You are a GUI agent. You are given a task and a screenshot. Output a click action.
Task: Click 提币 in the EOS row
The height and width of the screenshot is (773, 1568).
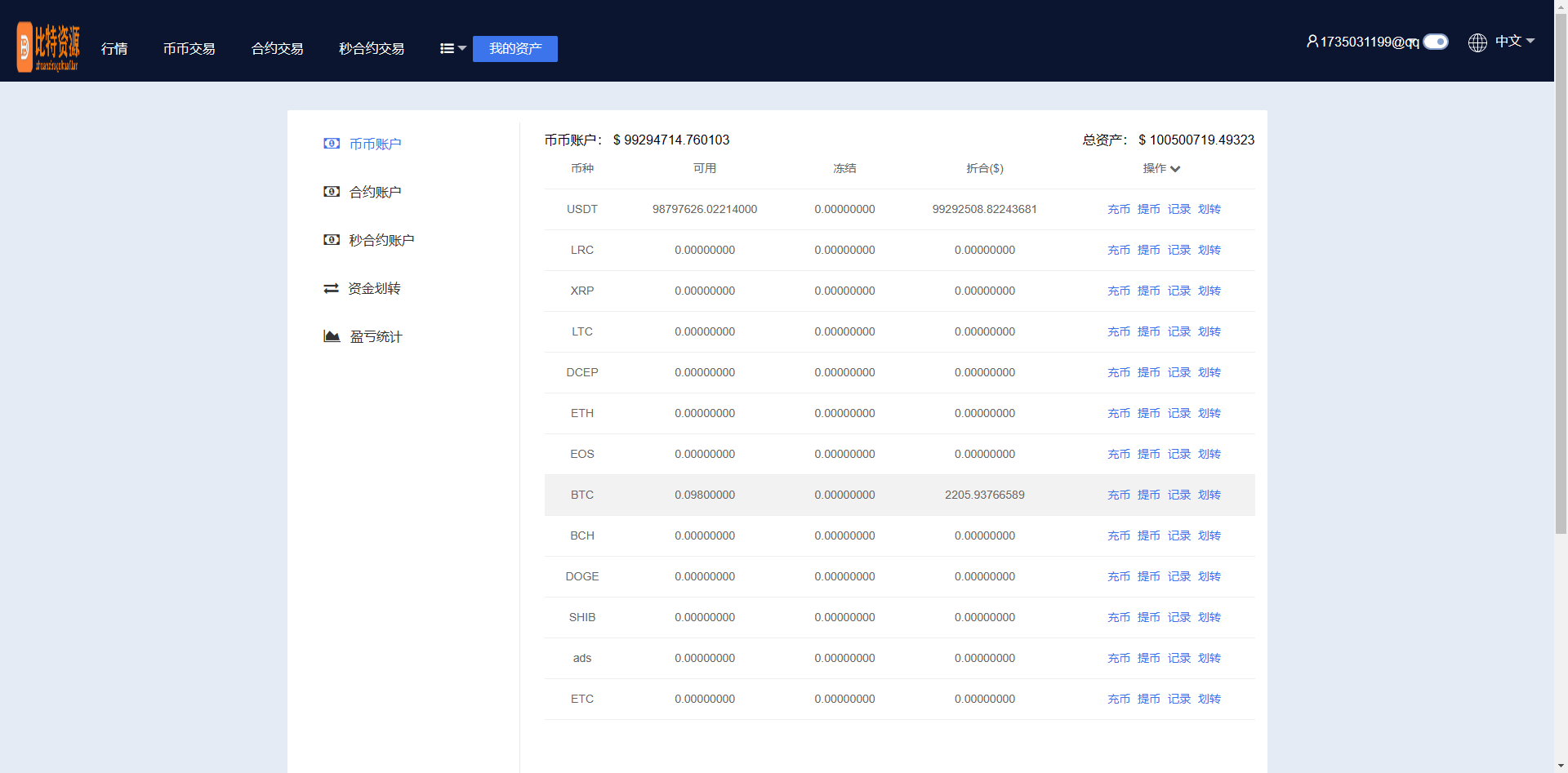coord(1149,454)
